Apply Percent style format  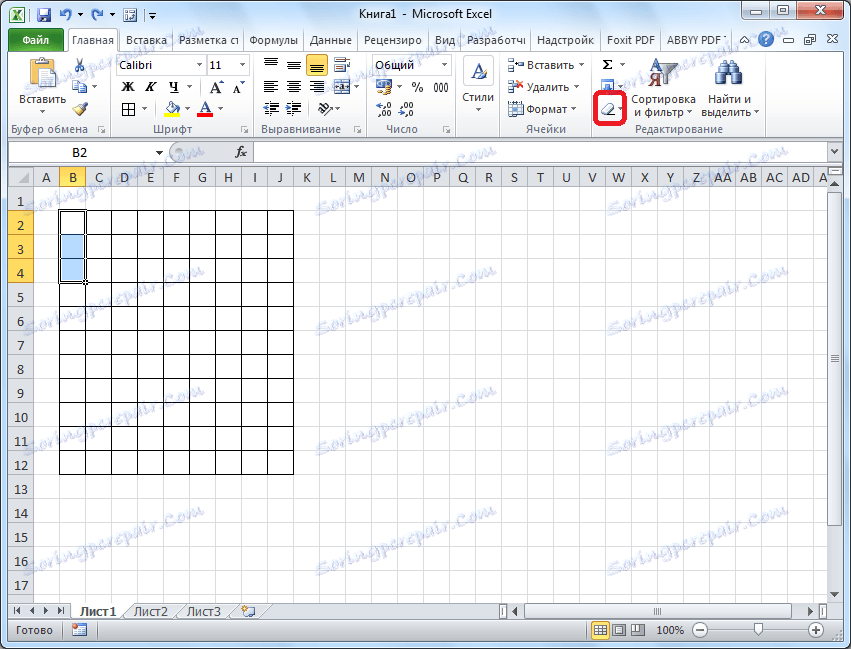pyautogui.click(x=417, y=87)
